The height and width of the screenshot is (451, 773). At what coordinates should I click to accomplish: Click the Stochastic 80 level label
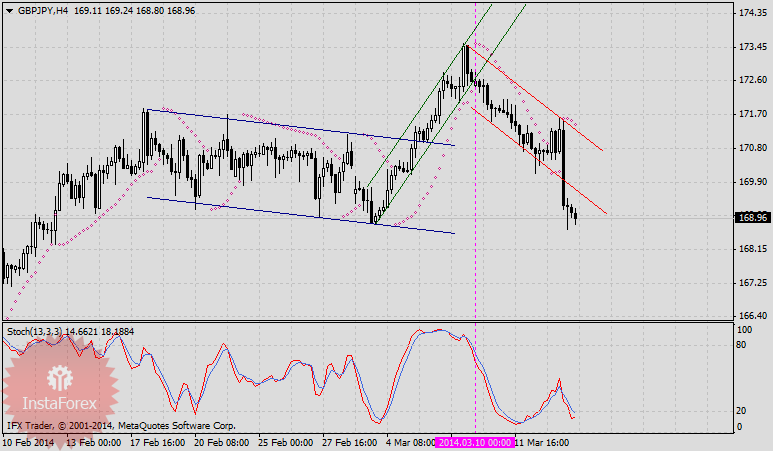click(x=744, y=344)
